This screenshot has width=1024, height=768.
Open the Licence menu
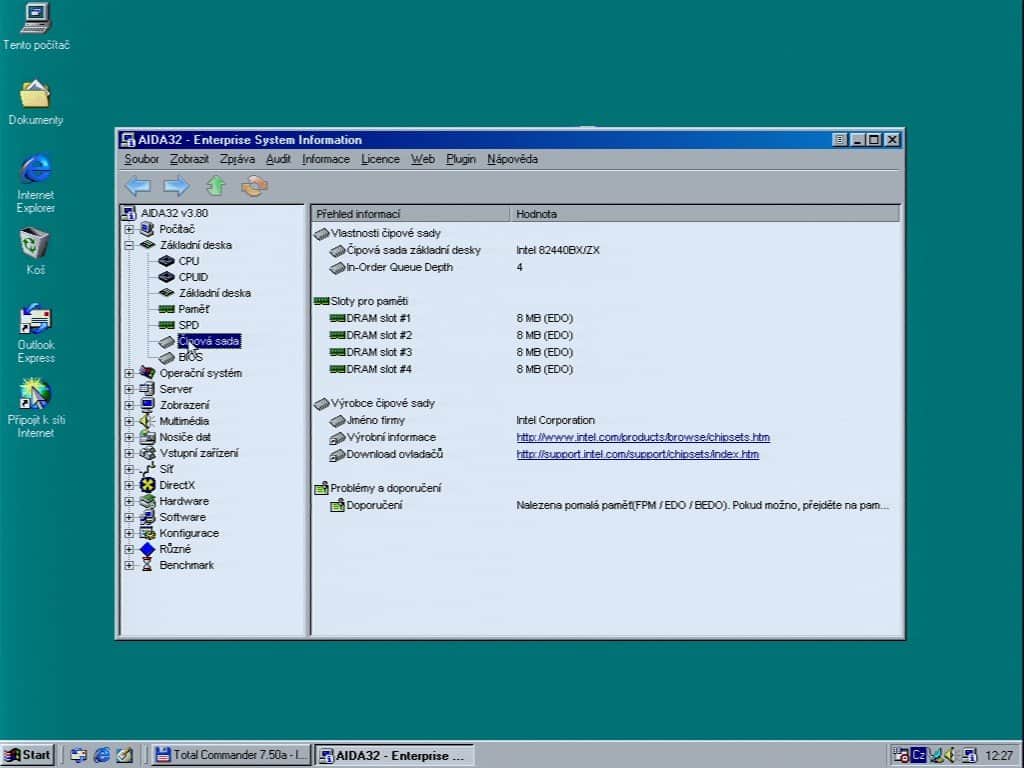pos(380,159)
